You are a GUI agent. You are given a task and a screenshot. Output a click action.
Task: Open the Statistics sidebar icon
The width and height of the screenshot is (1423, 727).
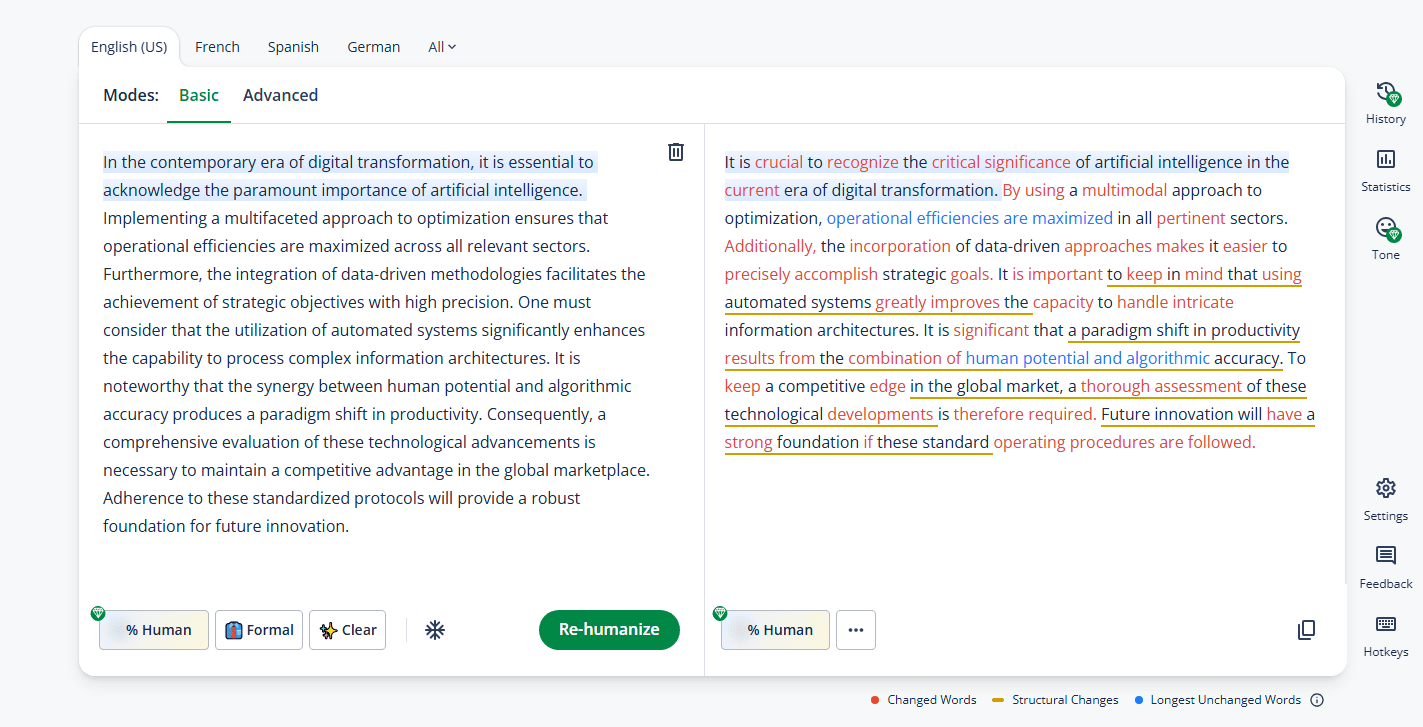(1385, 160)
